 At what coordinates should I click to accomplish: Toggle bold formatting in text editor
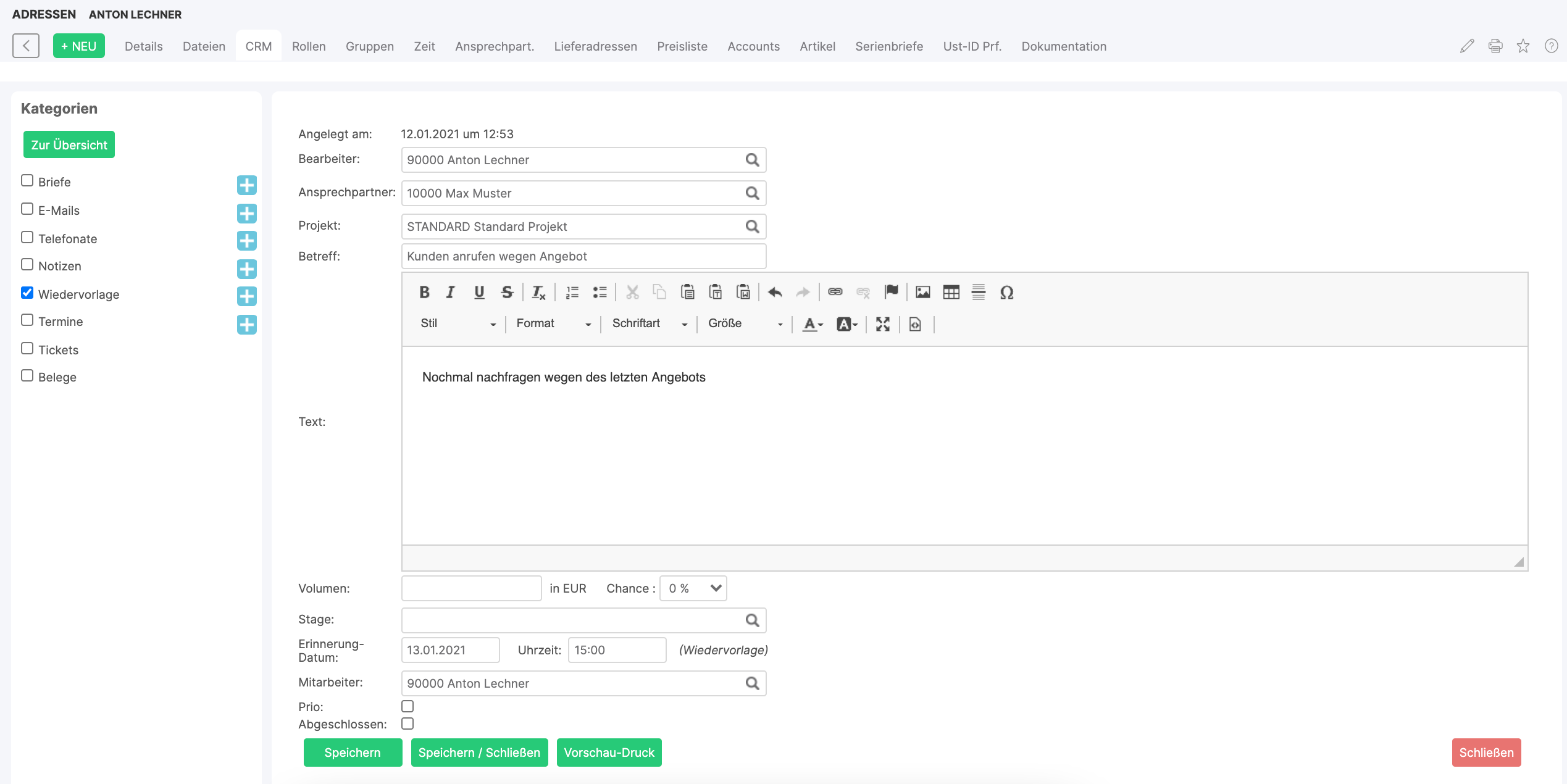[424, 292]
